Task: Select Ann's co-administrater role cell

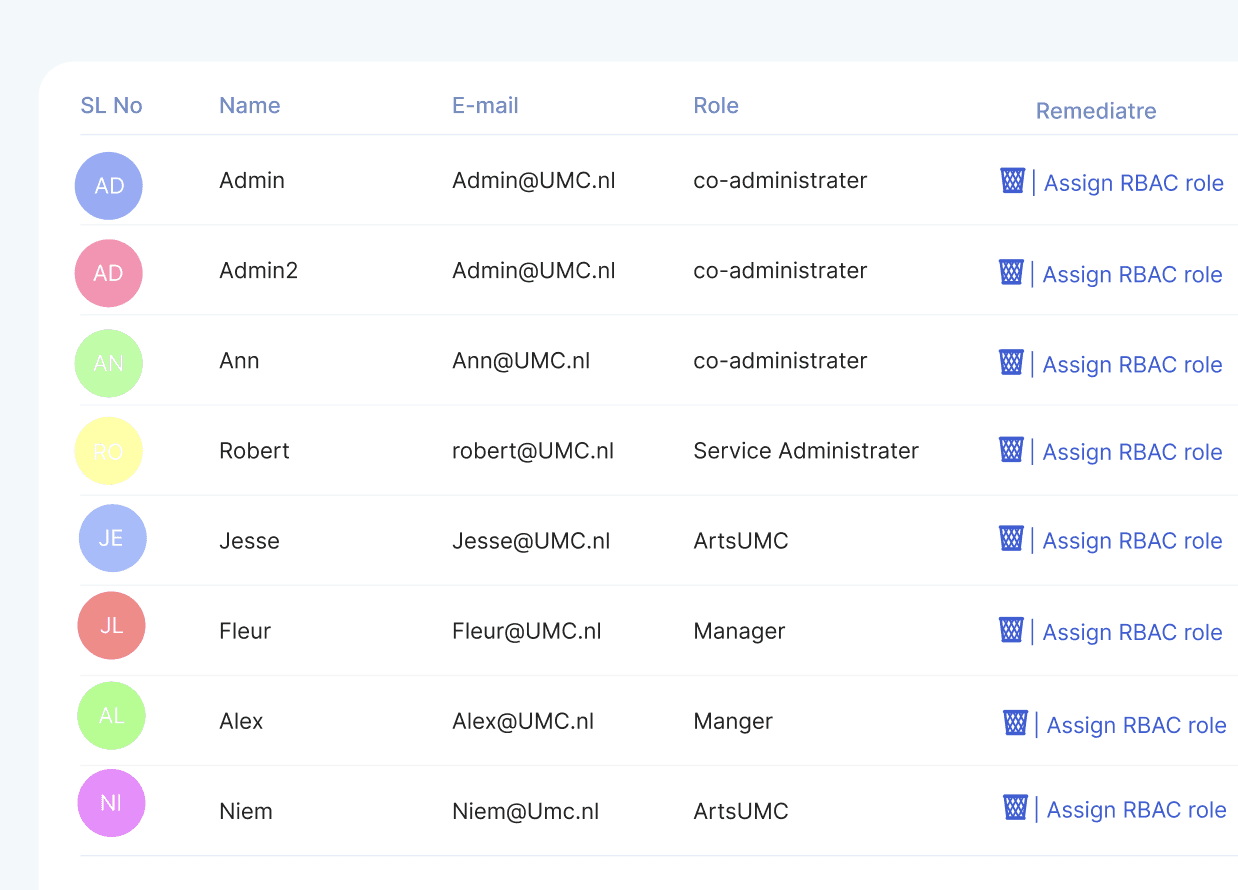Action: 780,361
